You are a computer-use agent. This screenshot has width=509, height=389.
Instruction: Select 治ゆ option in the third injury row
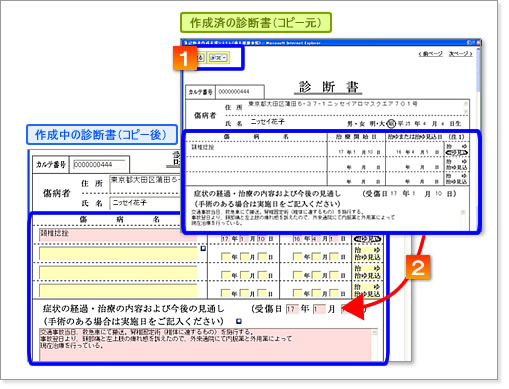(367, 268)
